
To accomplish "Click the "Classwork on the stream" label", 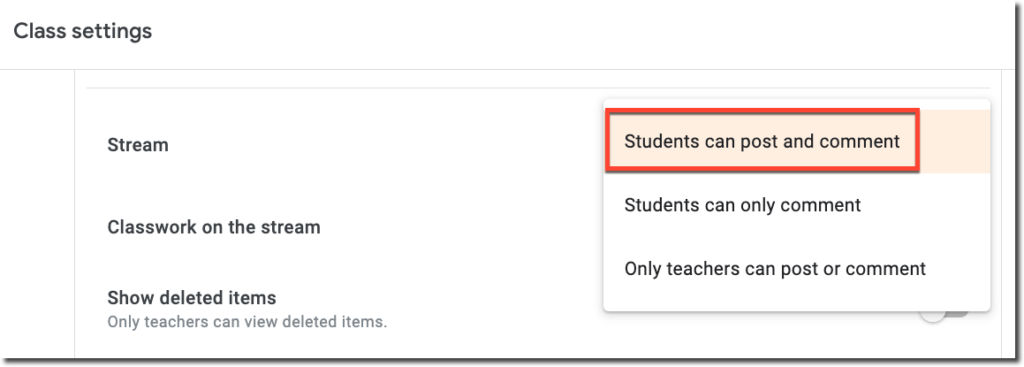I will coord(214,227).
